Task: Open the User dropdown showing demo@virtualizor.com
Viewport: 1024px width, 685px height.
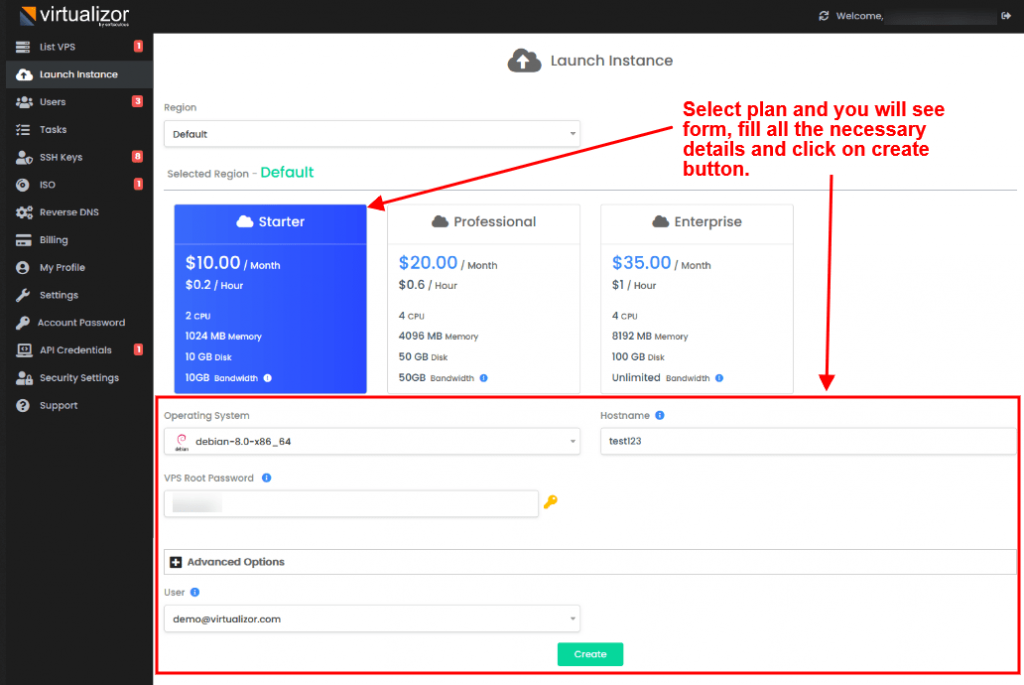Action: (x=371, y=618)
